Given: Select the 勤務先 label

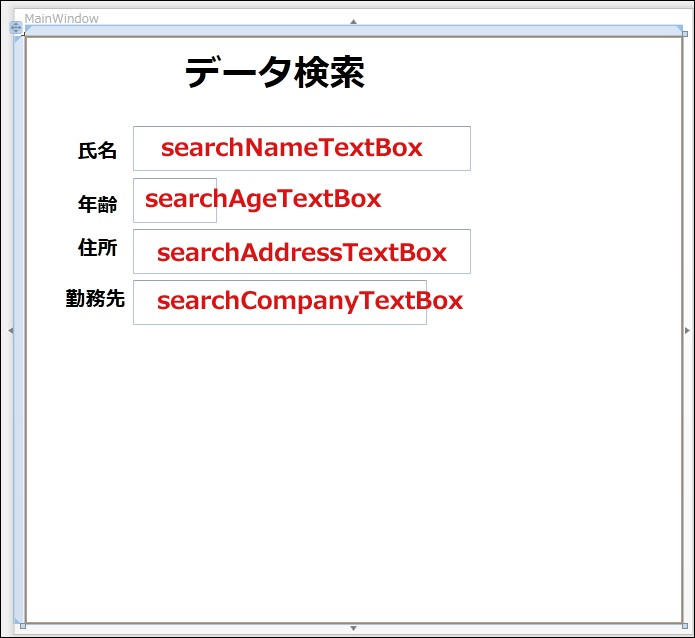Looking at the screenshot, I should 95,298.
